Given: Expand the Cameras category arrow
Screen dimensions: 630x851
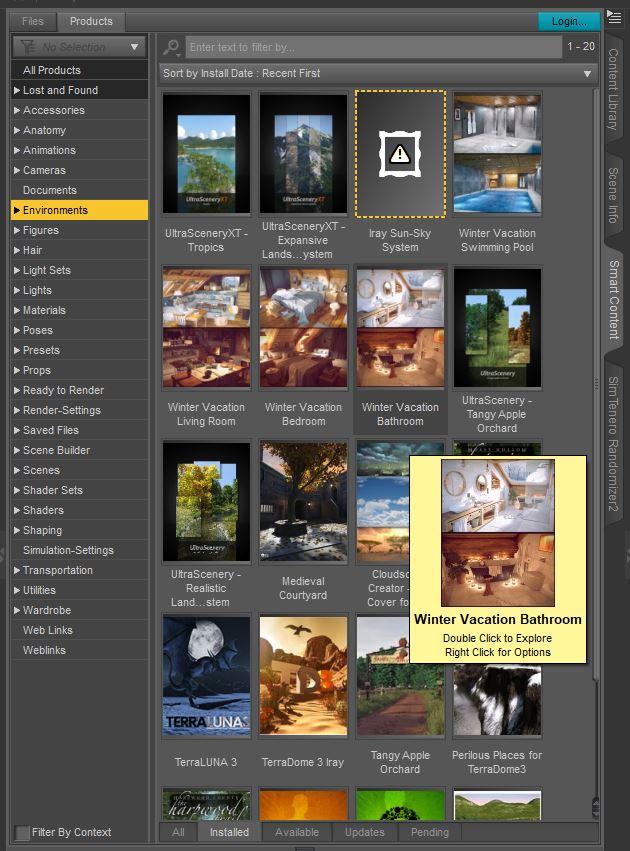Looking at the screenshot, I should 17,170.
